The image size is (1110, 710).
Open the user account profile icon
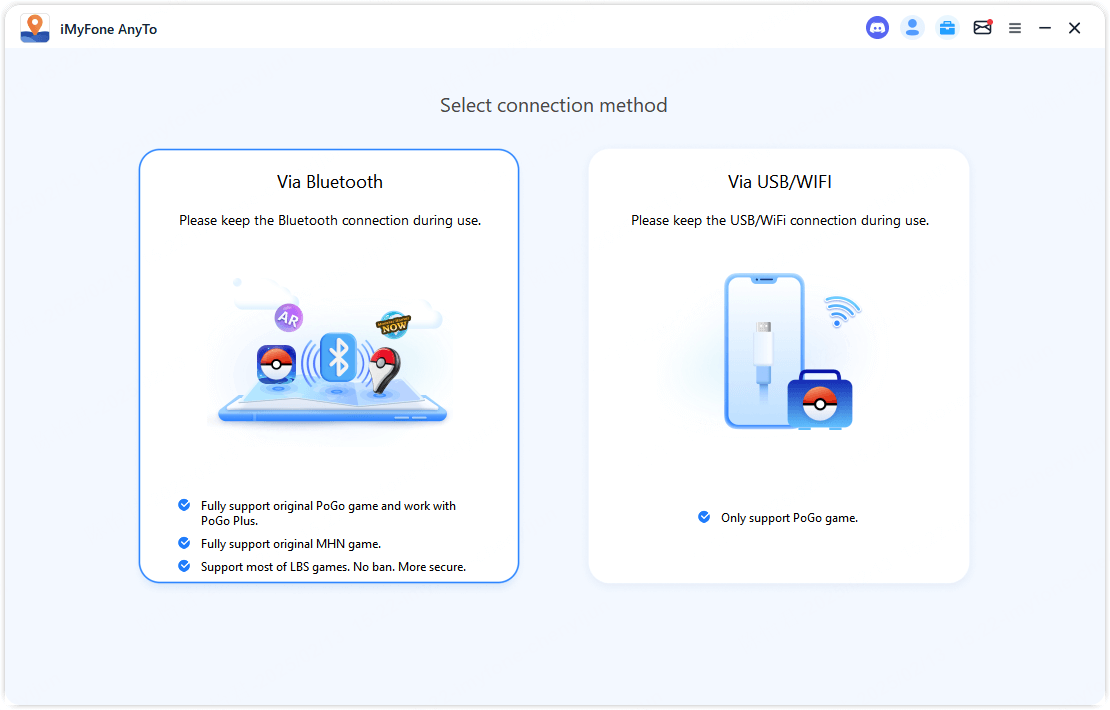point(912,28)
